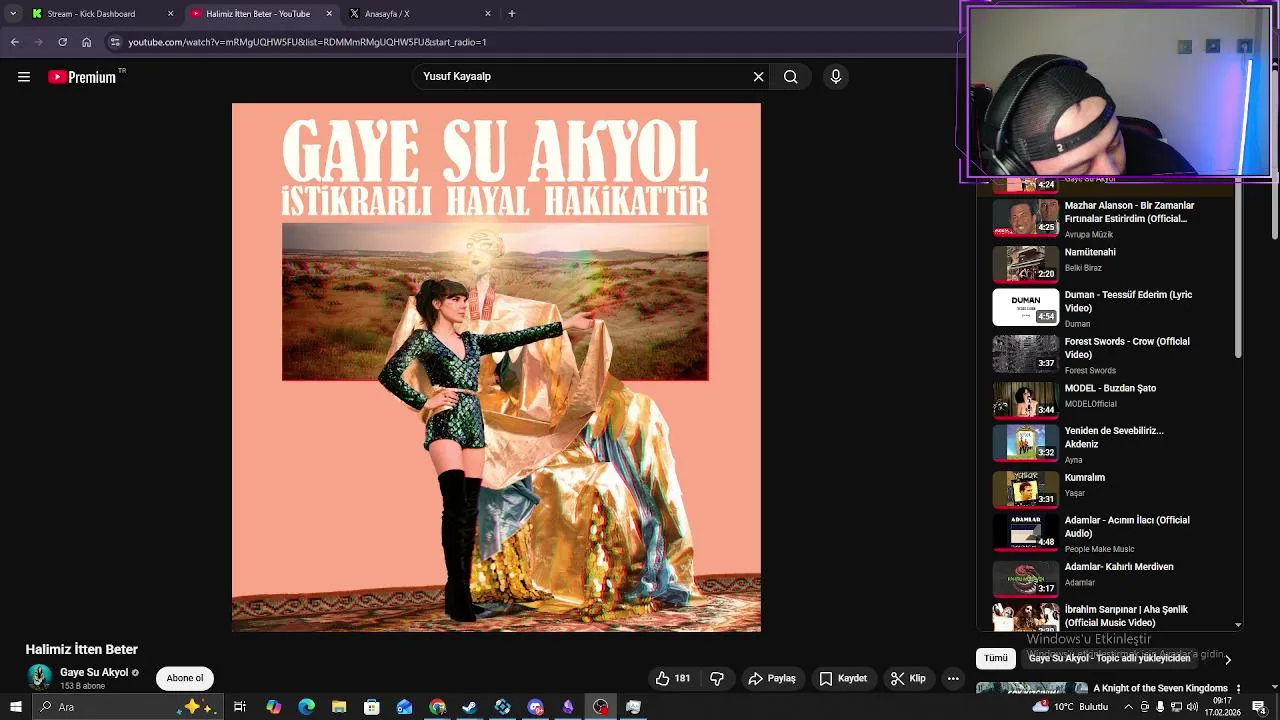Open the tab search dropdown arrow
Screen dimensions: 1280x720
[x=13, y=14]
